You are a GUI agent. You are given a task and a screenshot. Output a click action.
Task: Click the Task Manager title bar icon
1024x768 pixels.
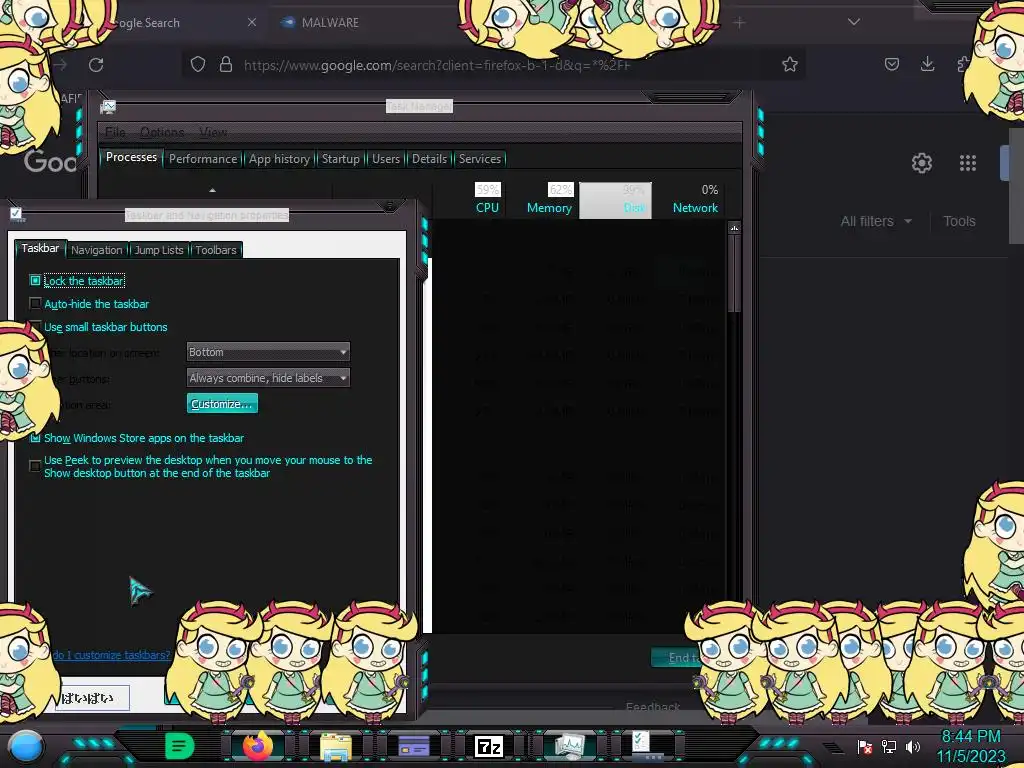click(108, 106)
